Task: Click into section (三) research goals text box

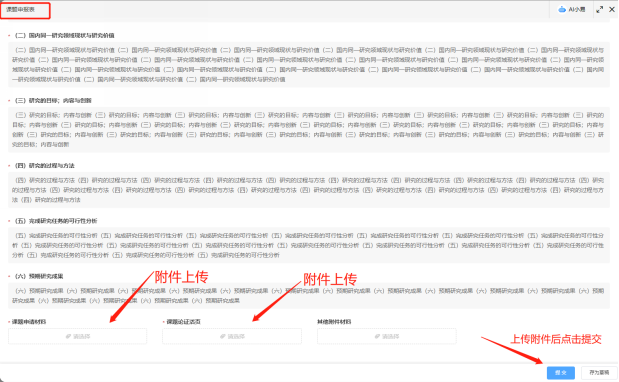Action: point(309,130)
